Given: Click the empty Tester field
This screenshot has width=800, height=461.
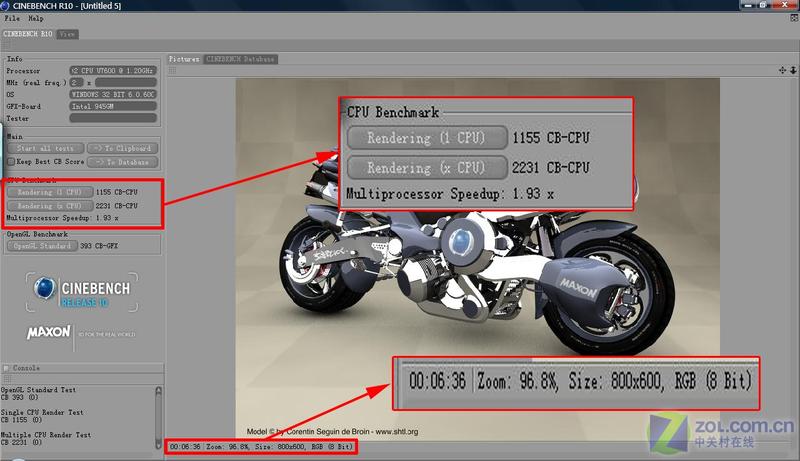Looking at the screenshot, I should 113,118.
